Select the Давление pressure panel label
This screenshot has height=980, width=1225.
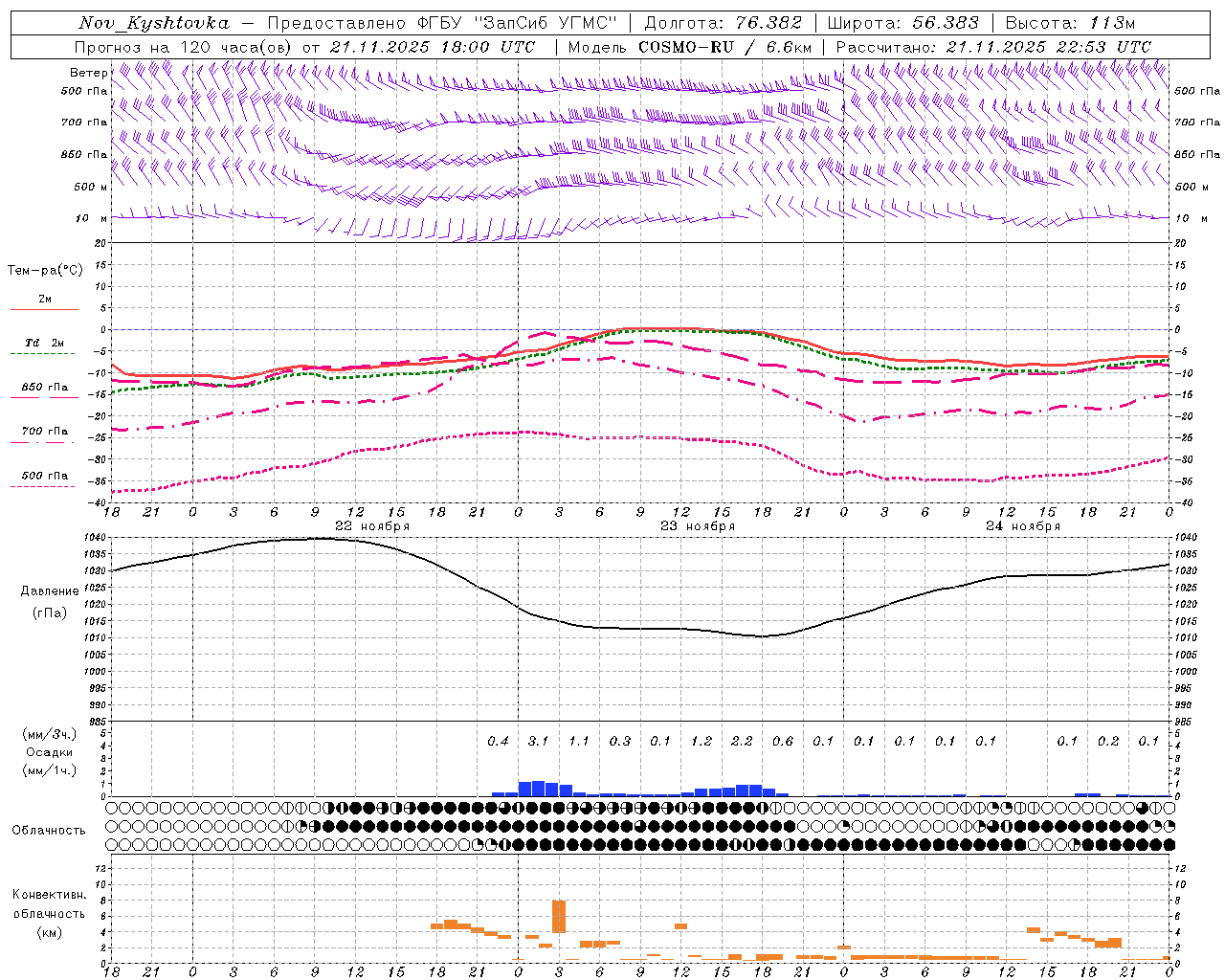[x=49, y=591]
